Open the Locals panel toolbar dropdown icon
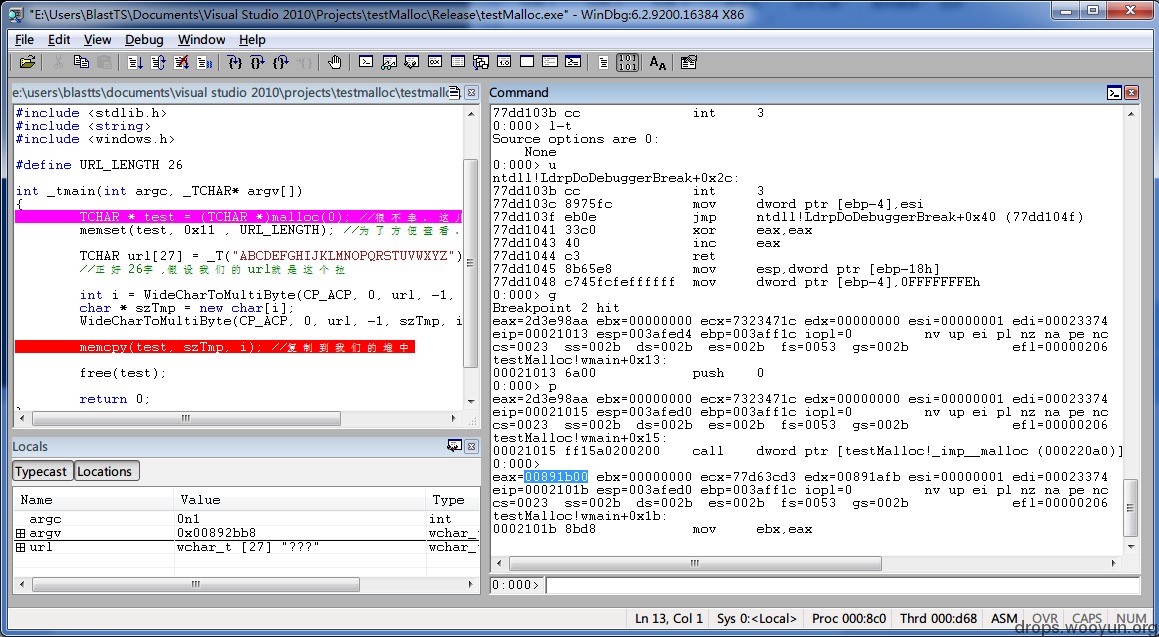The image size is (1159, 637). tap(454, 446)
